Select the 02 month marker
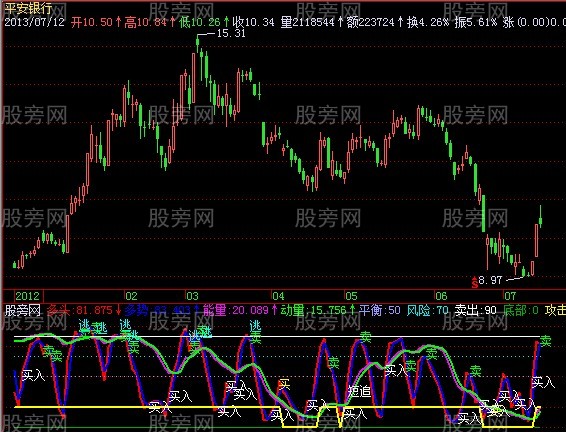Viewport: 566px width, 432px height. pyautogui.click(x=131, y=296)
